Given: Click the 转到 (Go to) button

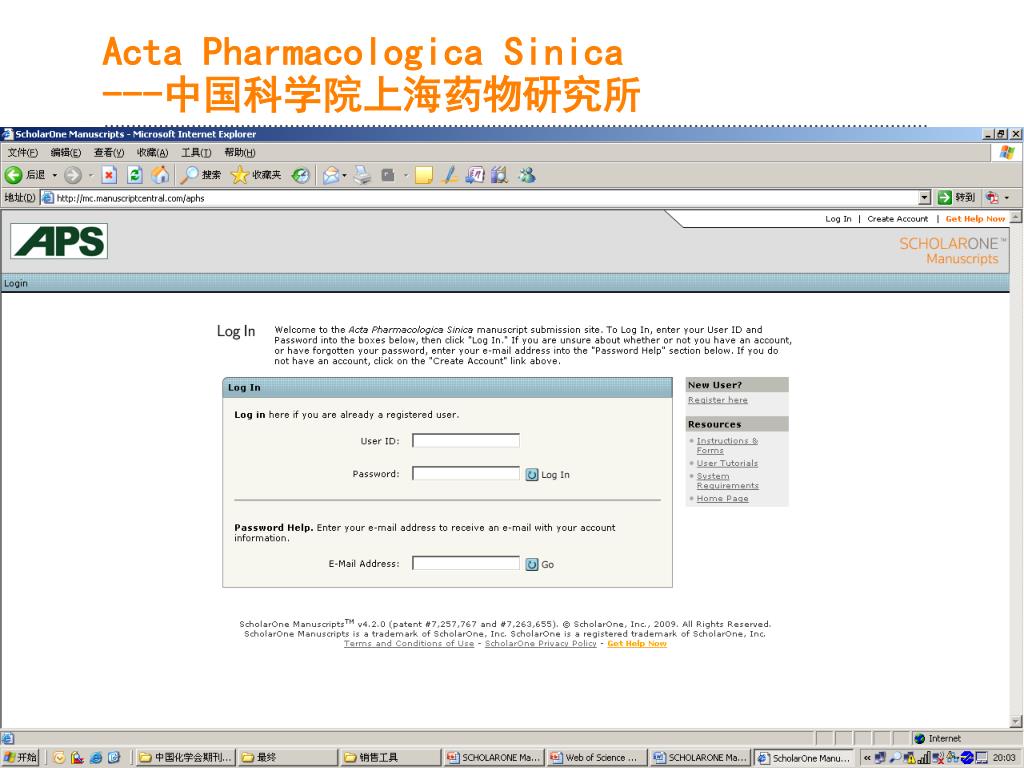Looking at the screenshot, I should 957,197.
